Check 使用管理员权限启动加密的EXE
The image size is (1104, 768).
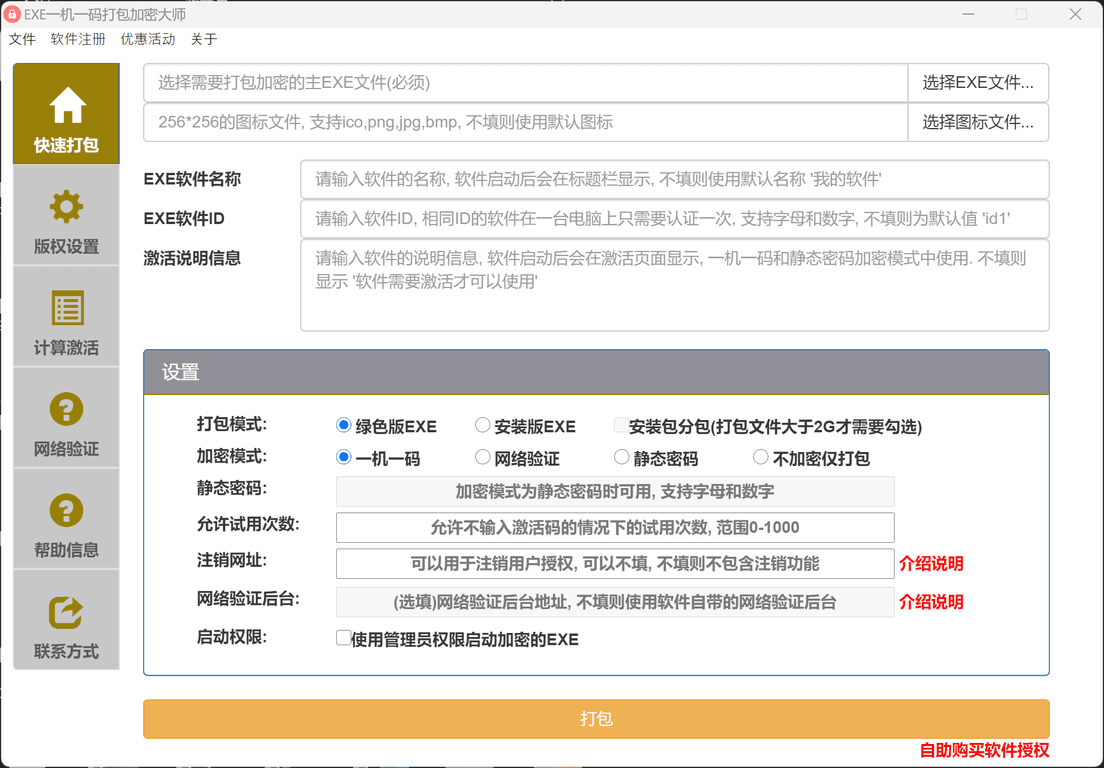(344, 638)
